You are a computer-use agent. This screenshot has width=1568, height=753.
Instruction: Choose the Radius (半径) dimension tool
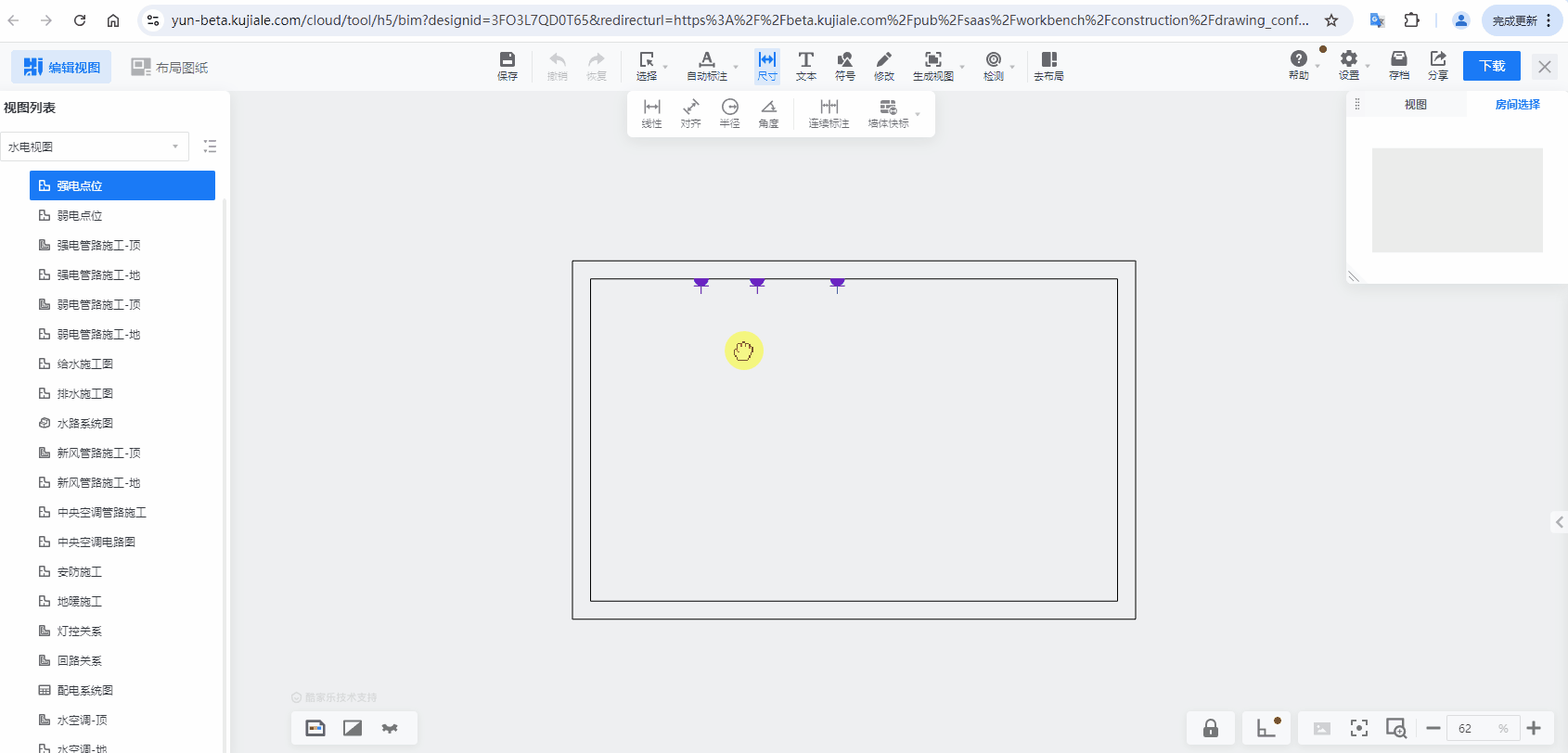coord(729,113)
